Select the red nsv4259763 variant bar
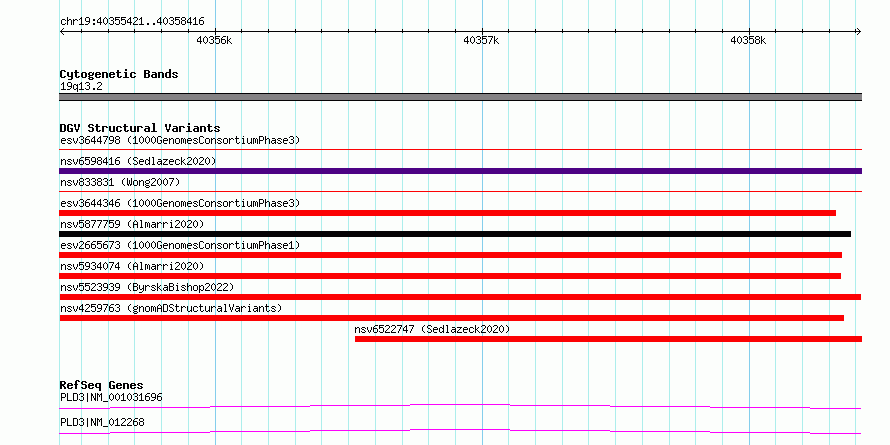This screenshot has width=890, height=445. click(x=452, y=318)
